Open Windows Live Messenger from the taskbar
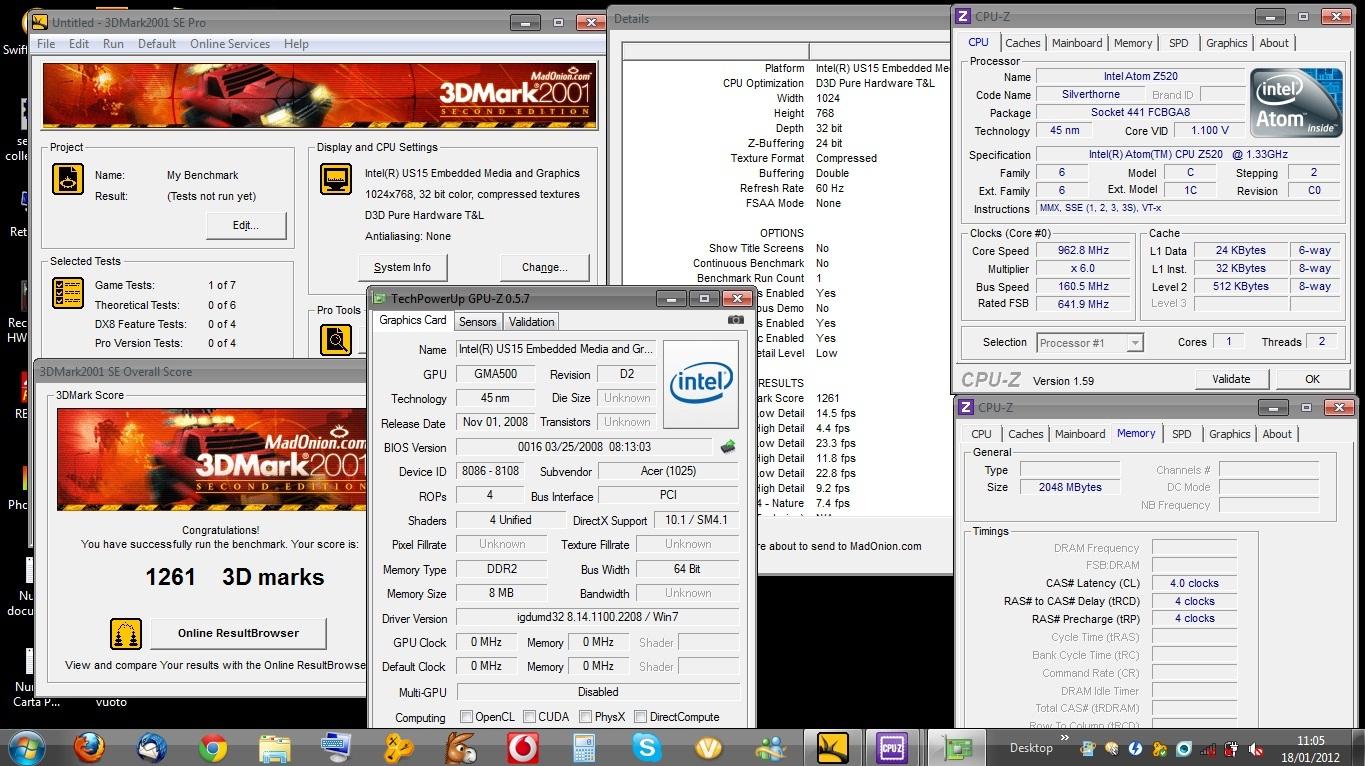Screen dimensions: 1365x766 point(771,747)
